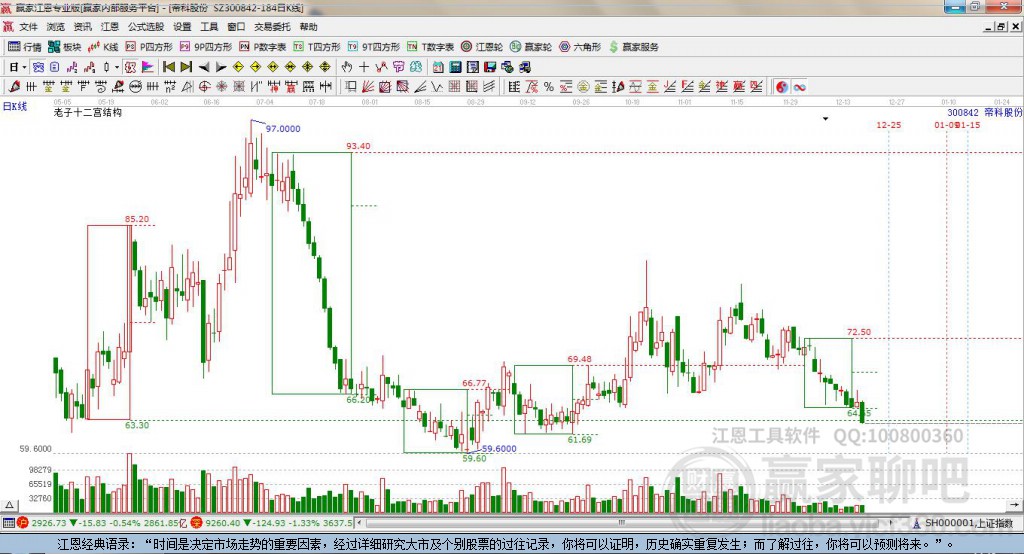This screenshot has height=554, width=1024.
Task: Click the 板块 toolbar button
Action: click(x=65, y=47)
